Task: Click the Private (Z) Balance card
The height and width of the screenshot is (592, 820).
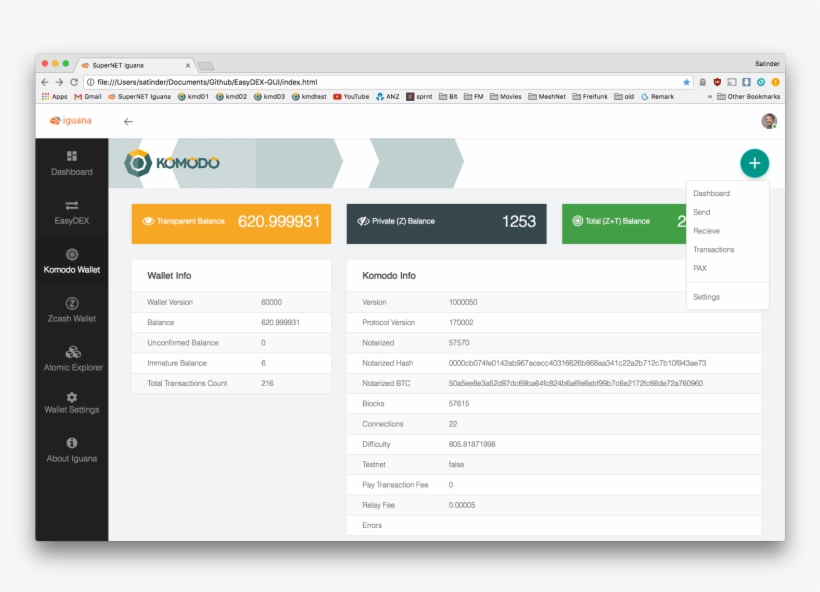Action: (x=446, y=224)
